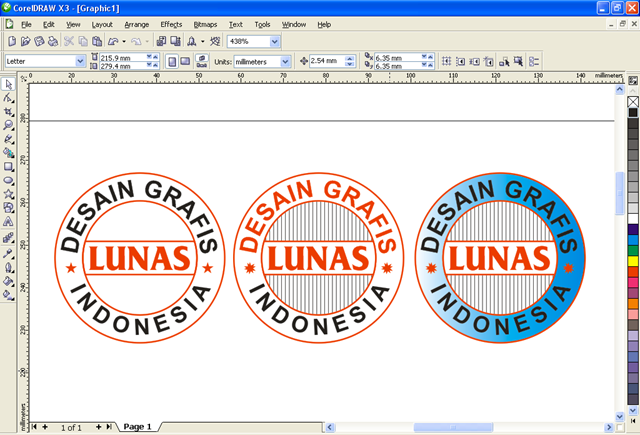Pick the yellow swatch in color palette
The width and height of the screenshot is (640, 435).
(x=633, y=260)
